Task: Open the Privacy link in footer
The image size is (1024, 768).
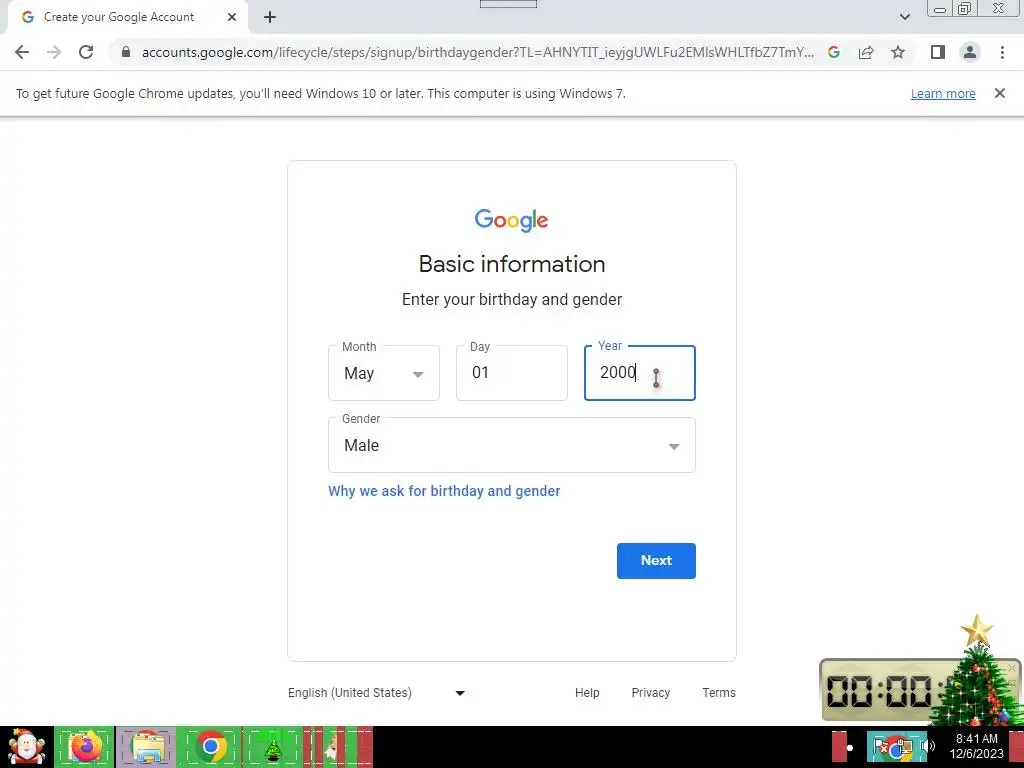Action: [650, 693]
